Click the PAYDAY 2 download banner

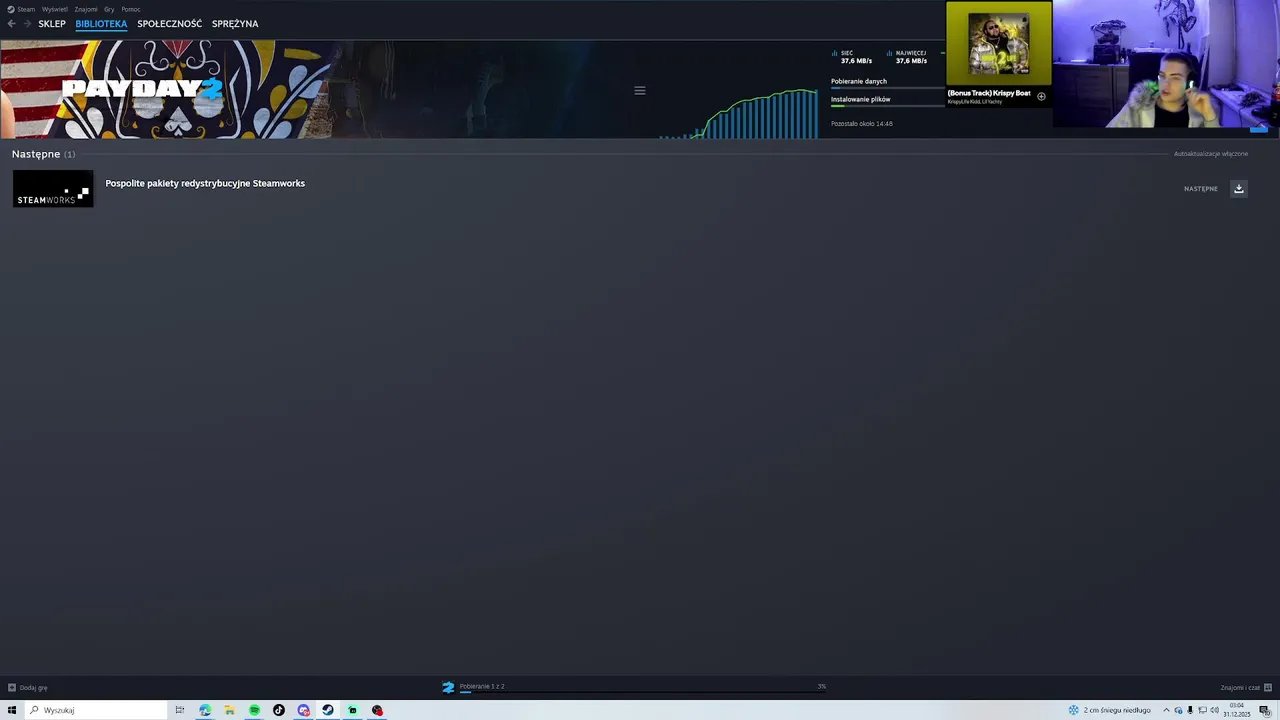[x=165, y=89]
